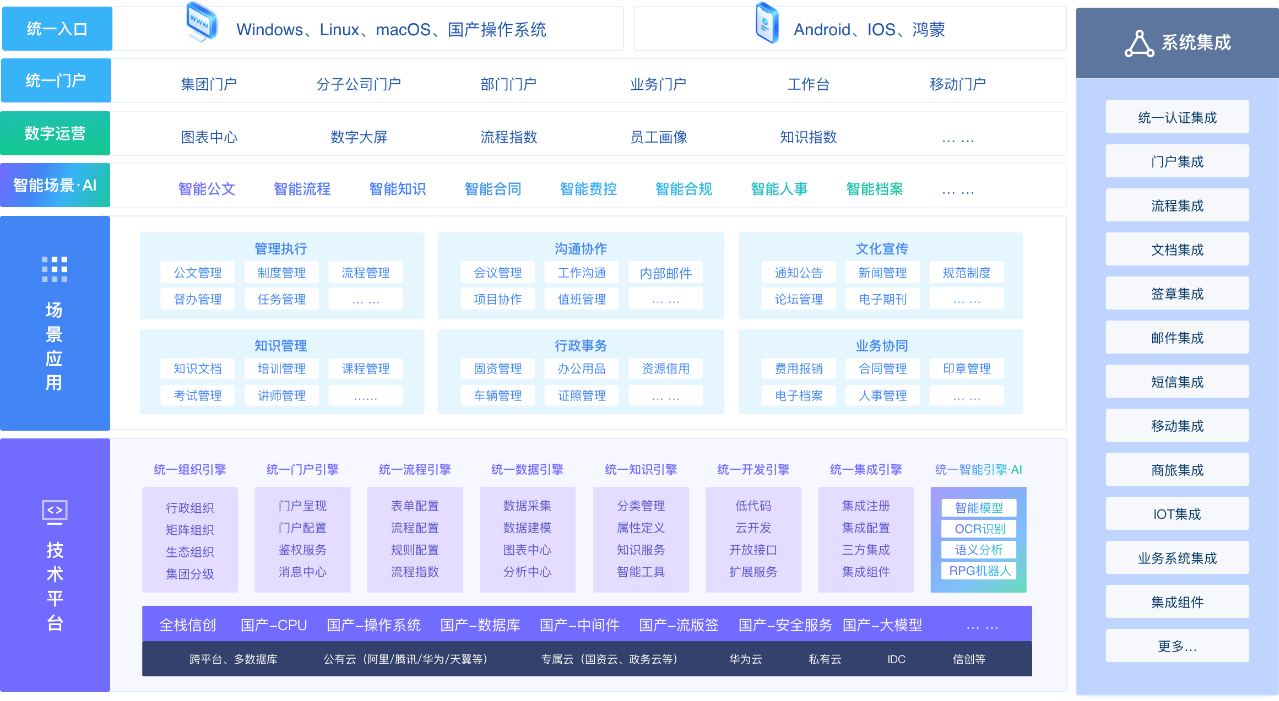The image size is (1279, 701).
Task: Select the 数字运营 label tab
Action: (55, 133)
